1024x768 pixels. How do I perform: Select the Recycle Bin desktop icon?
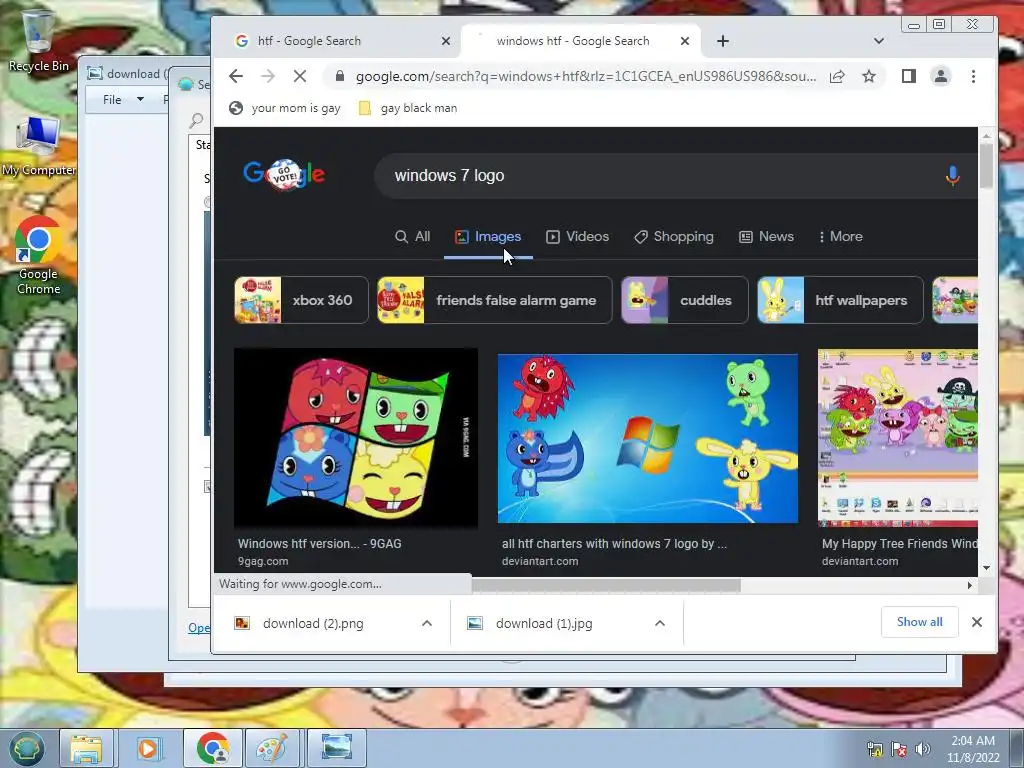pyautogui.click(x=39, y=40)
